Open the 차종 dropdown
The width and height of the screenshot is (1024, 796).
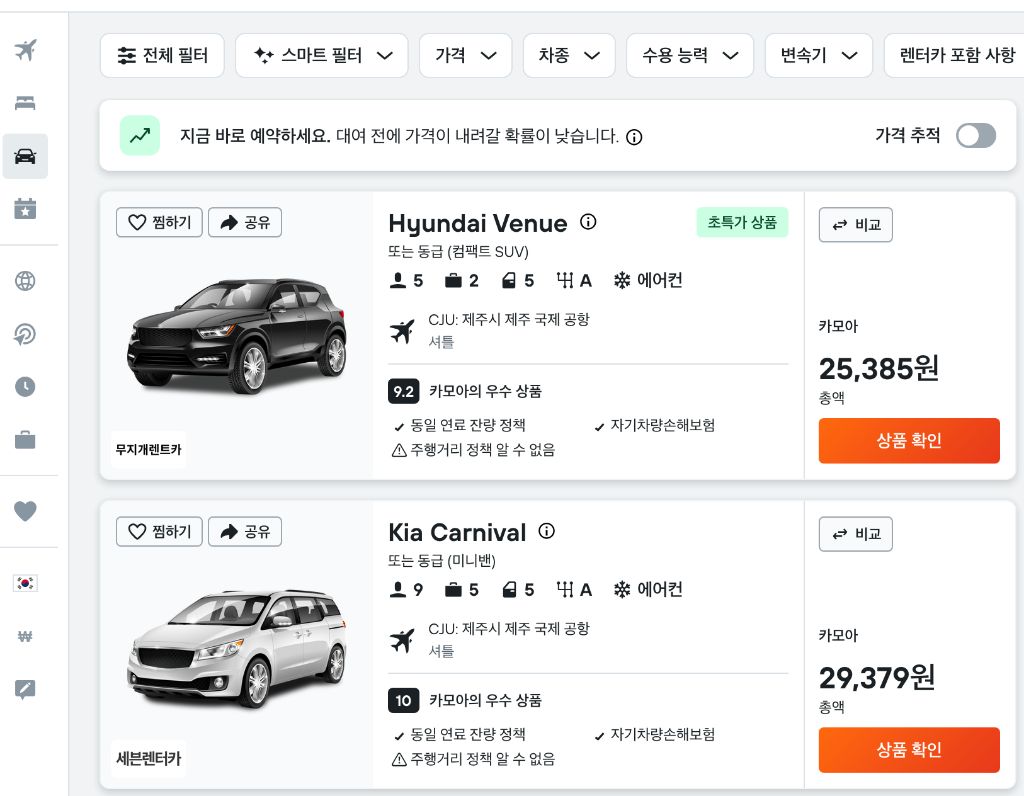click(568, 56)
